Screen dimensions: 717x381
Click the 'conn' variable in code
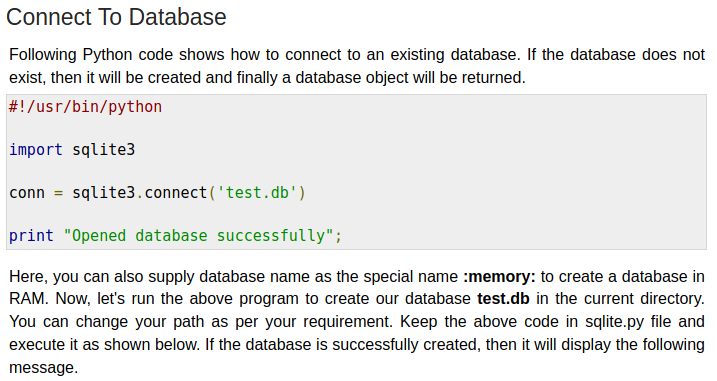click(x=27, y=193)
